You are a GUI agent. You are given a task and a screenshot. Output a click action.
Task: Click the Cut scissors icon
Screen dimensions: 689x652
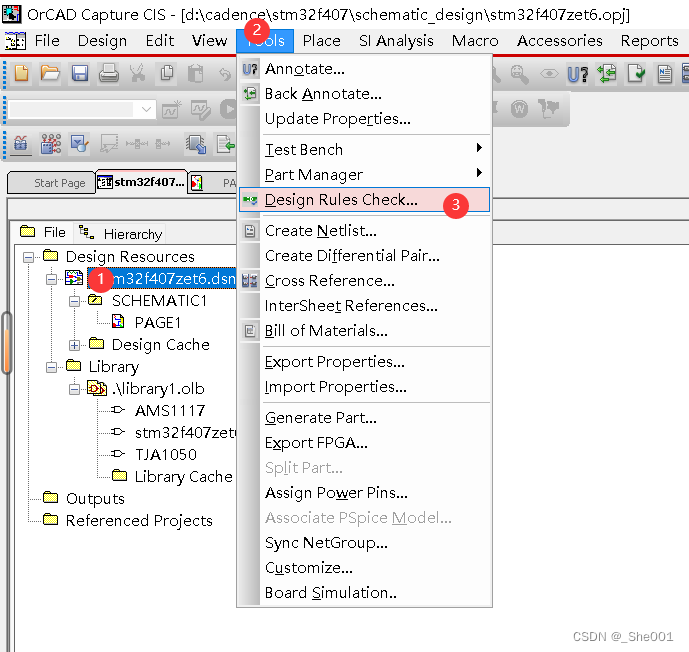point(138,73)
